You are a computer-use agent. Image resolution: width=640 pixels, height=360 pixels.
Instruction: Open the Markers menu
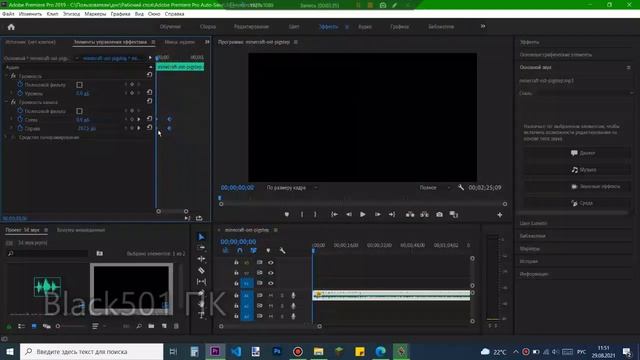pyautogui.click(x=95, y=14)
